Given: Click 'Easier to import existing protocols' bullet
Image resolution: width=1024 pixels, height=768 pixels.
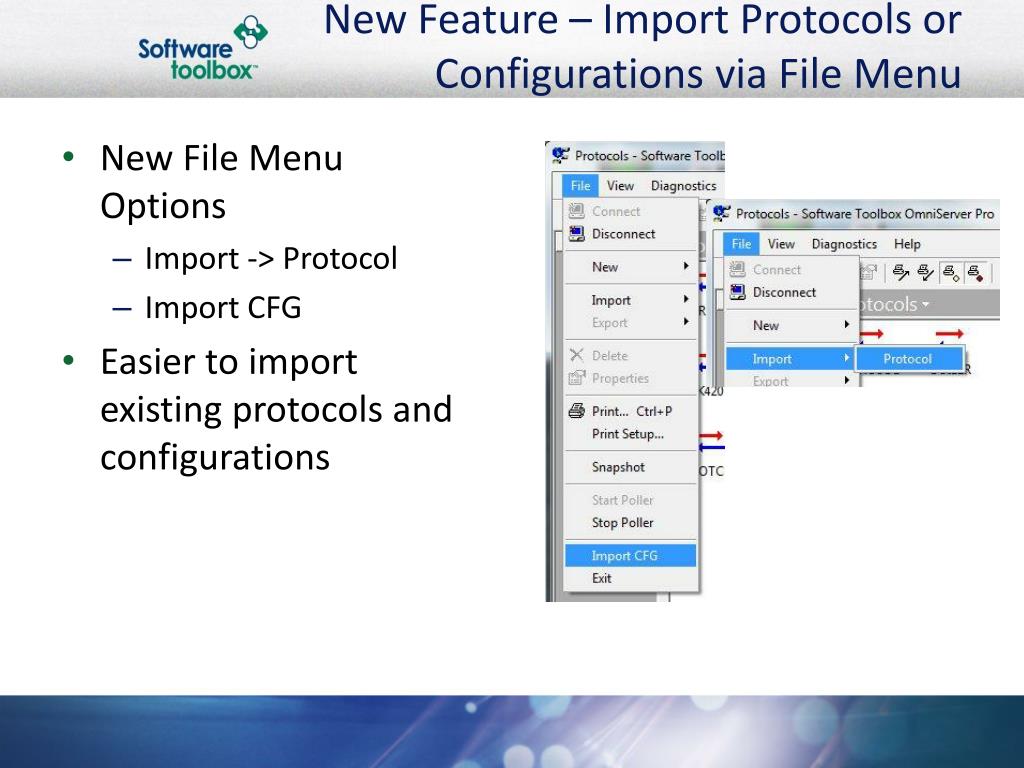Looking at the screenshot, I should [276, 409].
